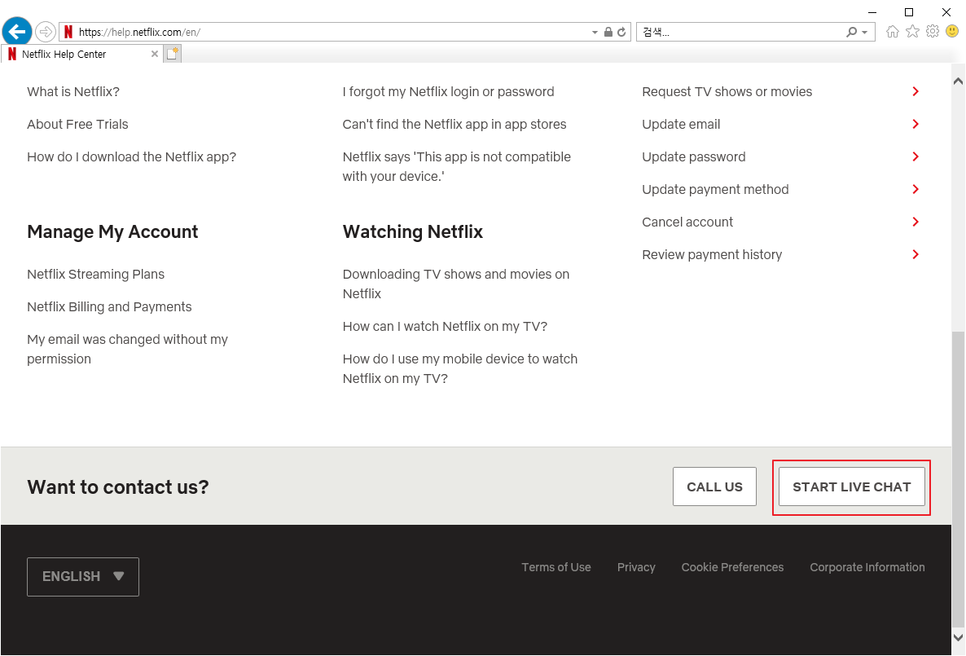966x656 pixels.
Task: Open the browser tools gear icon
Action: click(933, 31)
